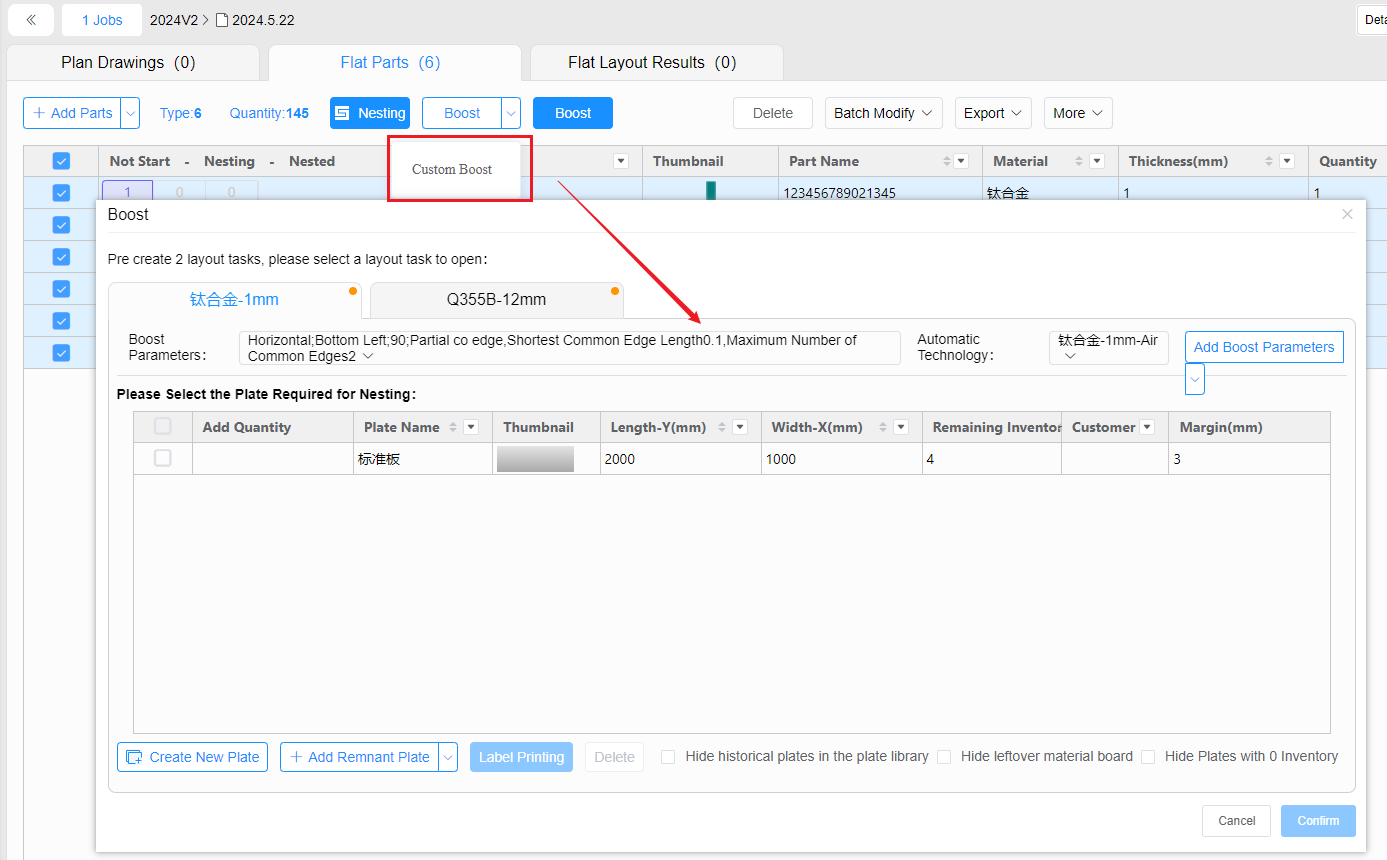This screenshot has height=860, width=1387.
Task: Expand the arrow below Add Boost Parameters
Action: coord(1195,379)
